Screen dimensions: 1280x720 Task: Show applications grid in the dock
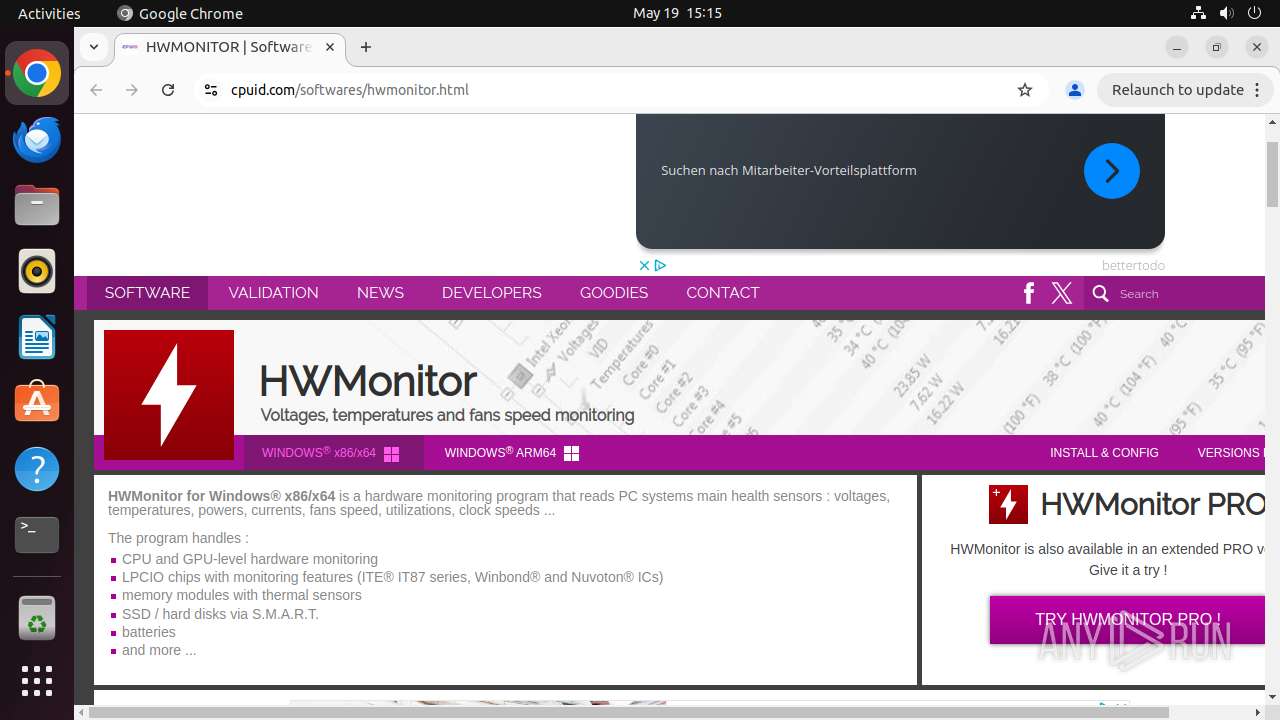[37, 681]
